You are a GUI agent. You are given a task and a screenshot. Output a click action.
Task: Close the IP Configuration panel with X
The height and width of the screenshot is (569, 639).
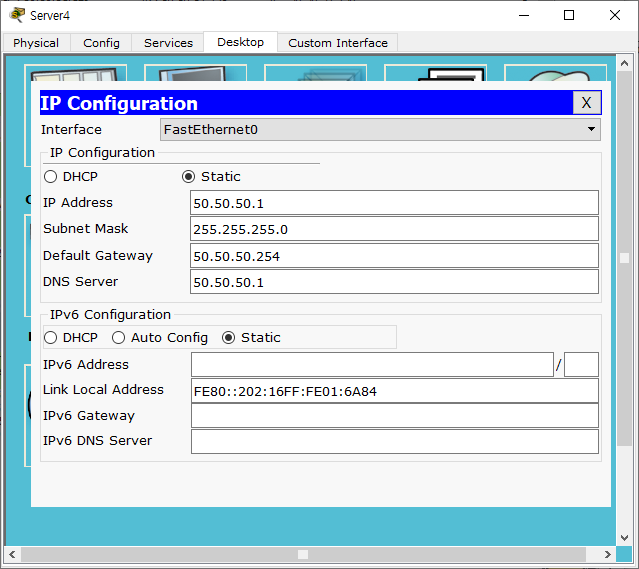586,103
